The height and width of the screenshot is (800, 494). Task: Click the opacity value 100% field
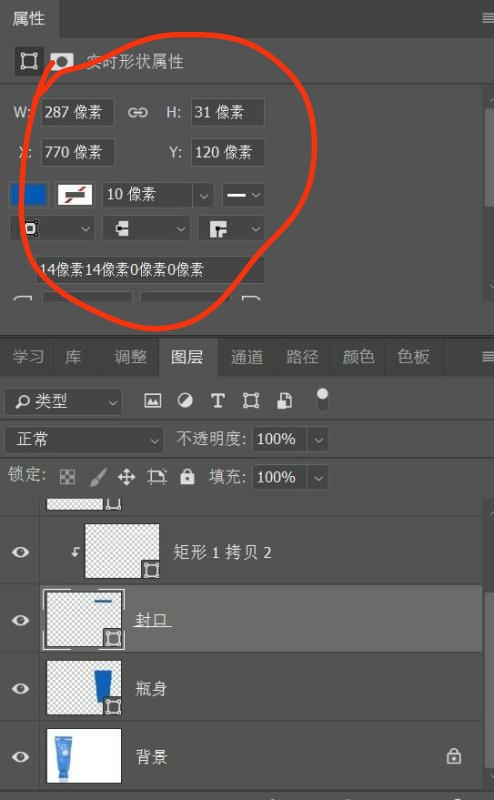280,439
